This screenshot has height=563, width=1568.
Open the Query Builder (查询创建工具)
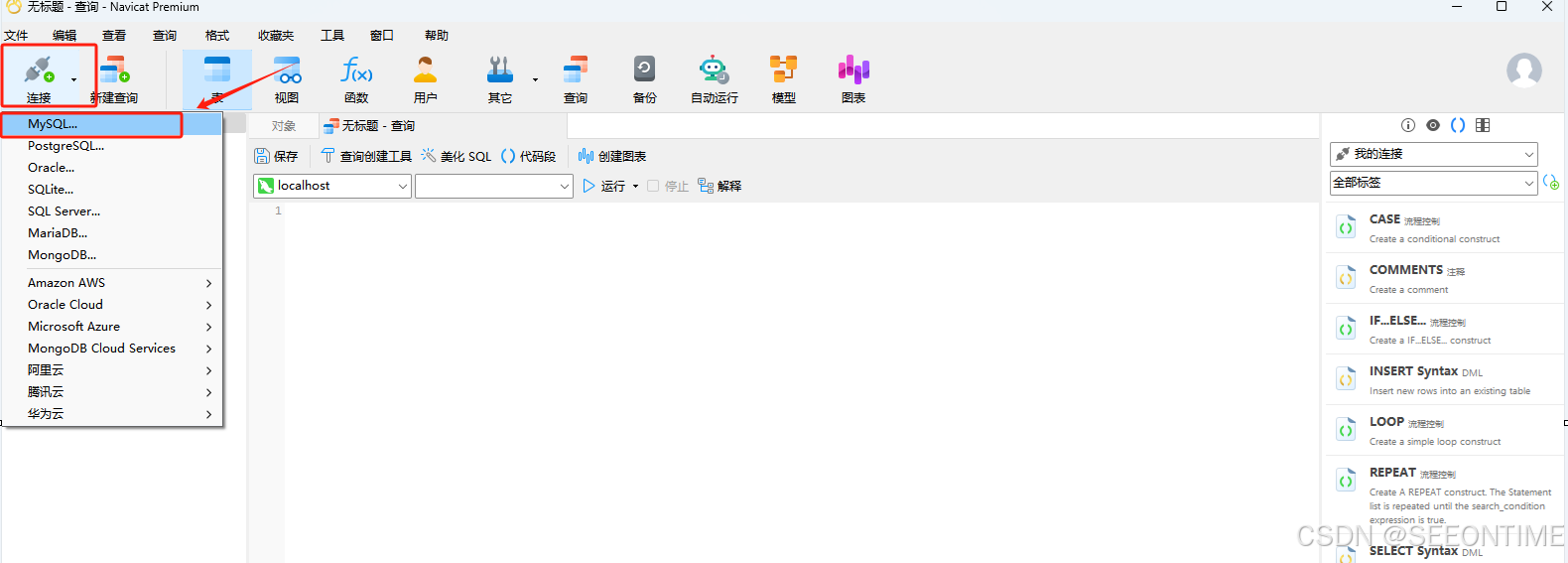click(366, 157)
